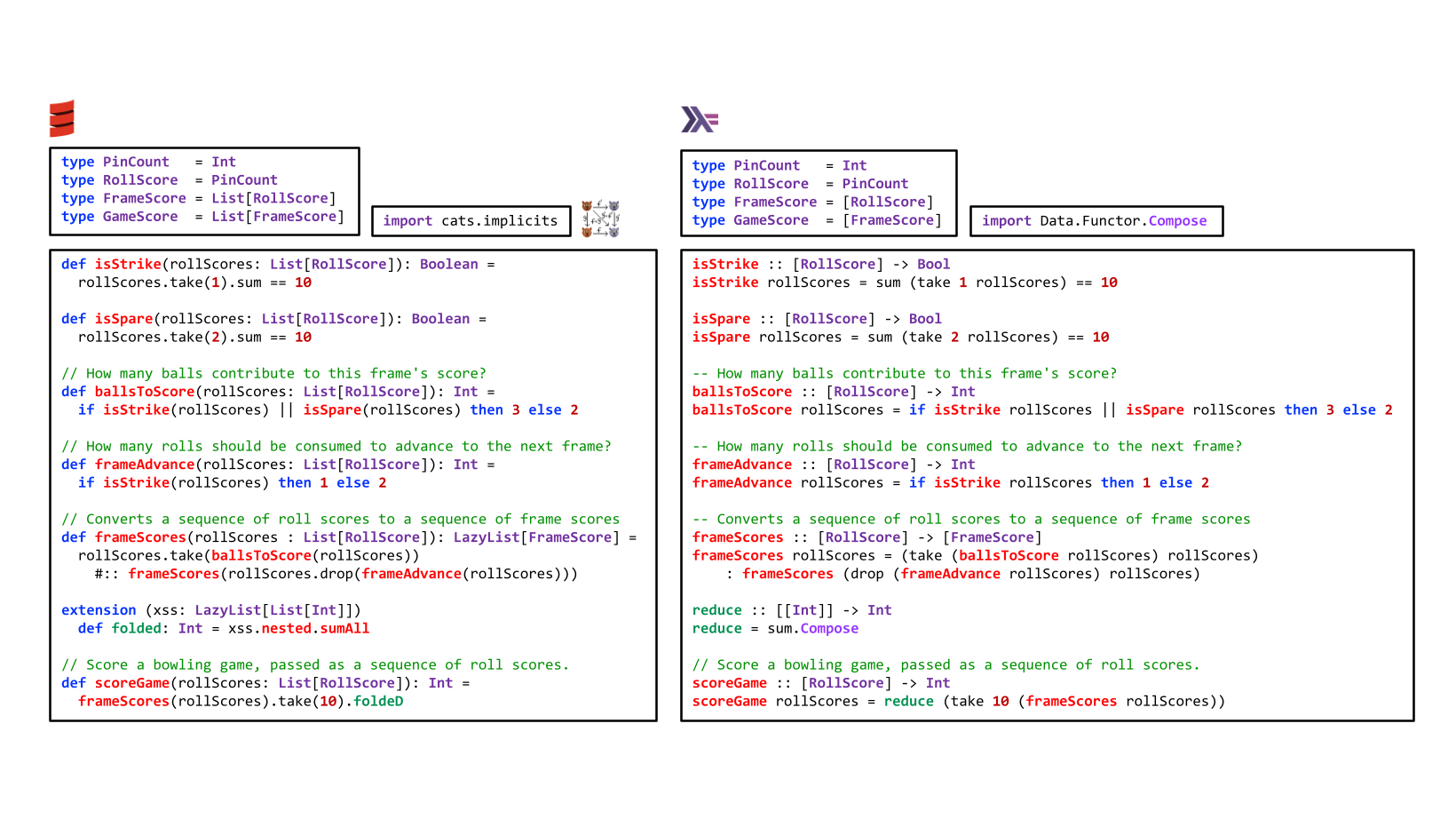Viewport: 1456px width, 819px height.
Task: Click Scala def isSpare function name
Action: click(x=124, y=319)
